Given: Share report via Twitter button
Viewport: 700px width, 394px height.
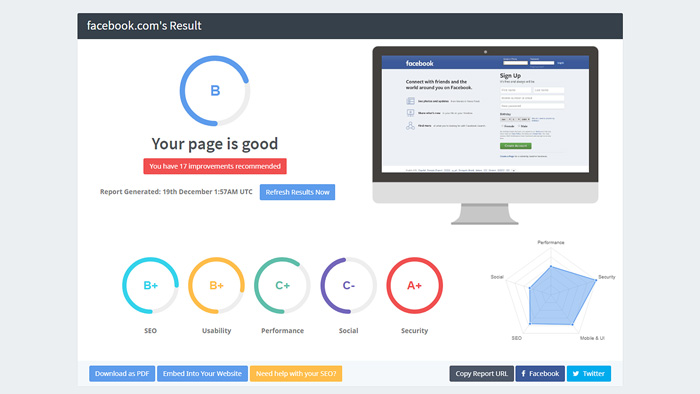Looking at the screenshot, I should click(x=589, y=373).
